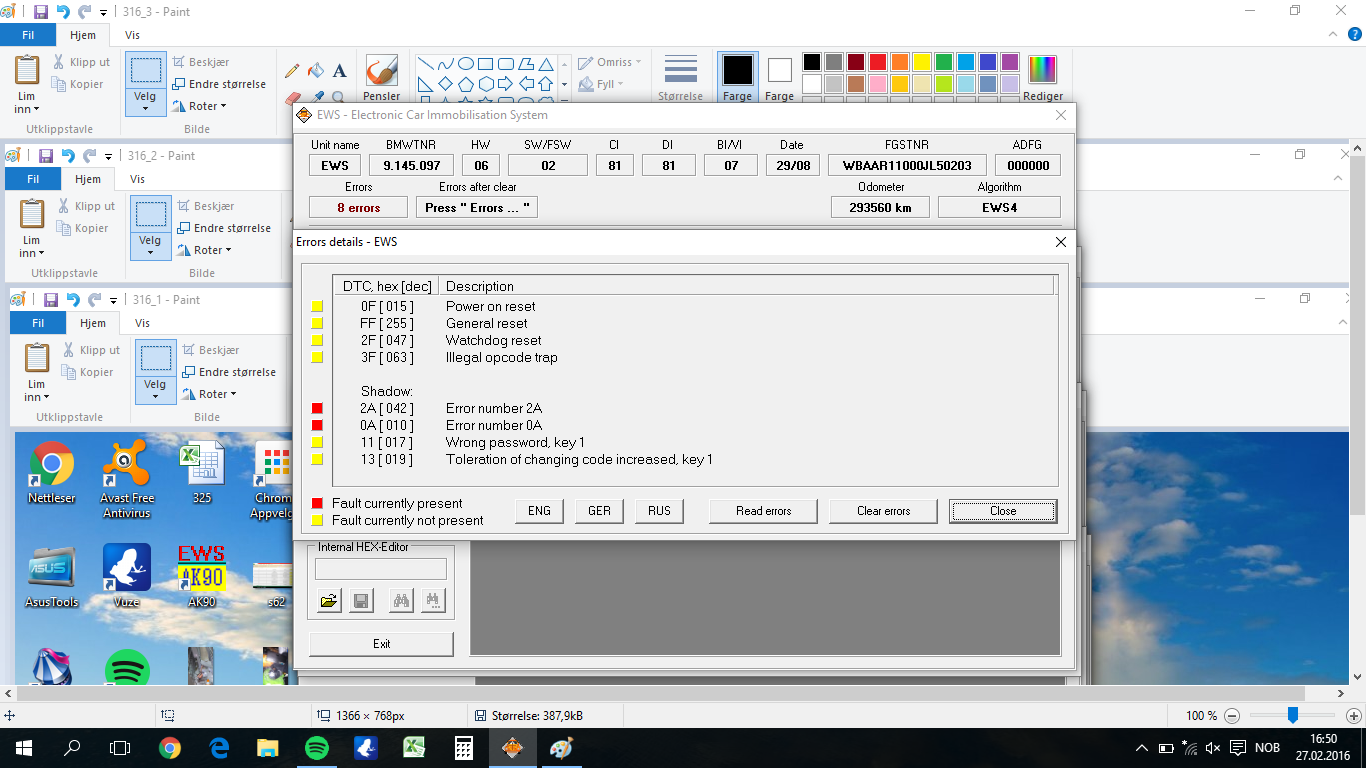This screenshot has width=1366, height=768.
Task: Switch to the Vis tab
Action: pos(133,34)
